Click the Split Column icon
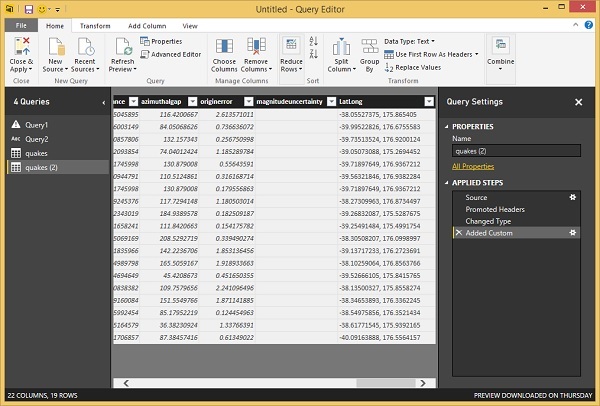This screenshot has height=406, width=600. coord(340,47)
